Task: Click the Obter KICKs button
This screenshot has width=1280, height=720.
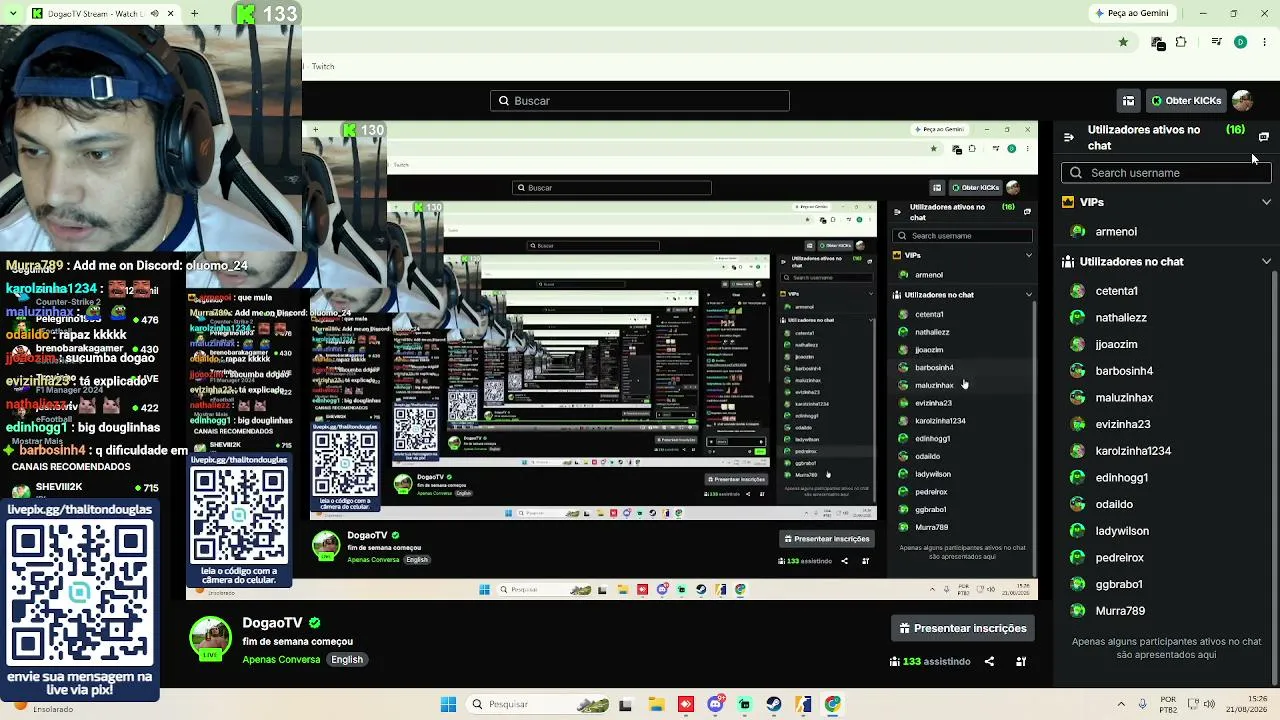Action: click(x=1186, y=101)
